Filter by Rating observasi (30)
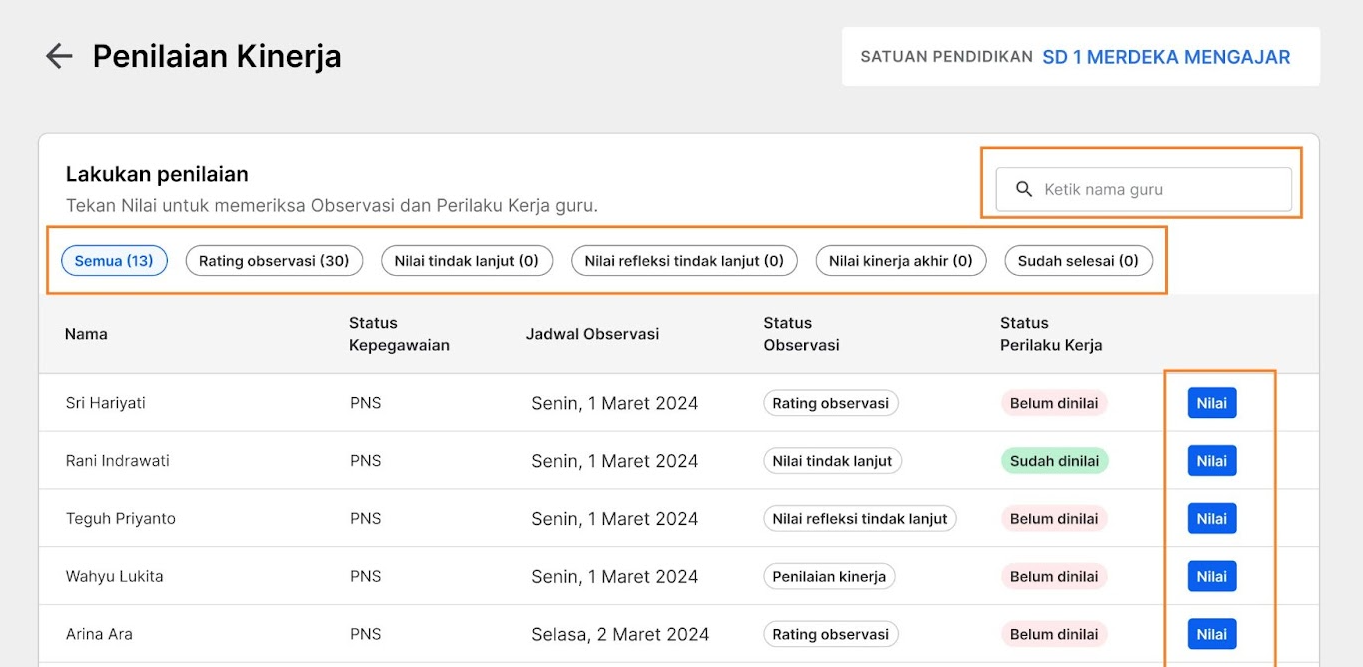 pos(274,261)
